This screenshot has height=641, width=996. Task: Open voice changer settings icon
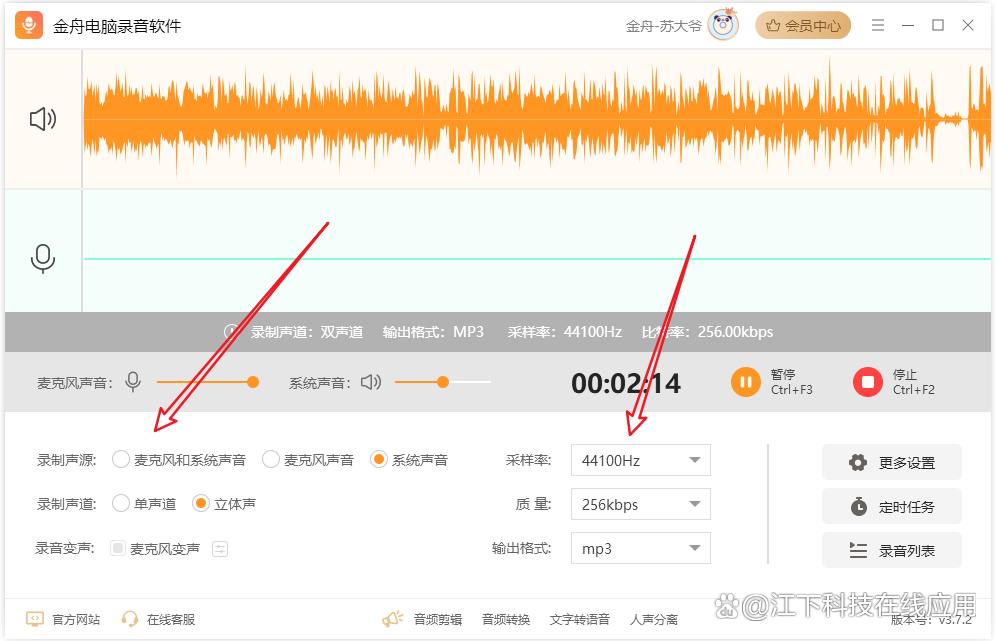point(220,548)
